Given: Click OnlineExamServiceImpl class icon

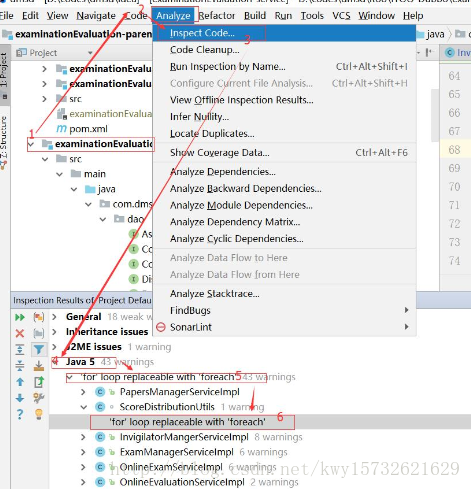Looking at the screenshot, I should tap(100, 467).
